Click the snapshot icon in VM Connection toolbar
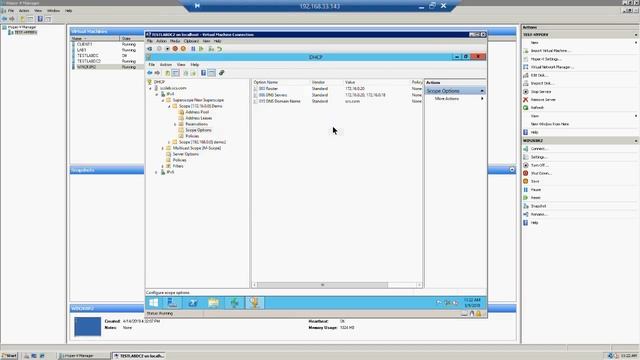 click(x=211, y=49)
